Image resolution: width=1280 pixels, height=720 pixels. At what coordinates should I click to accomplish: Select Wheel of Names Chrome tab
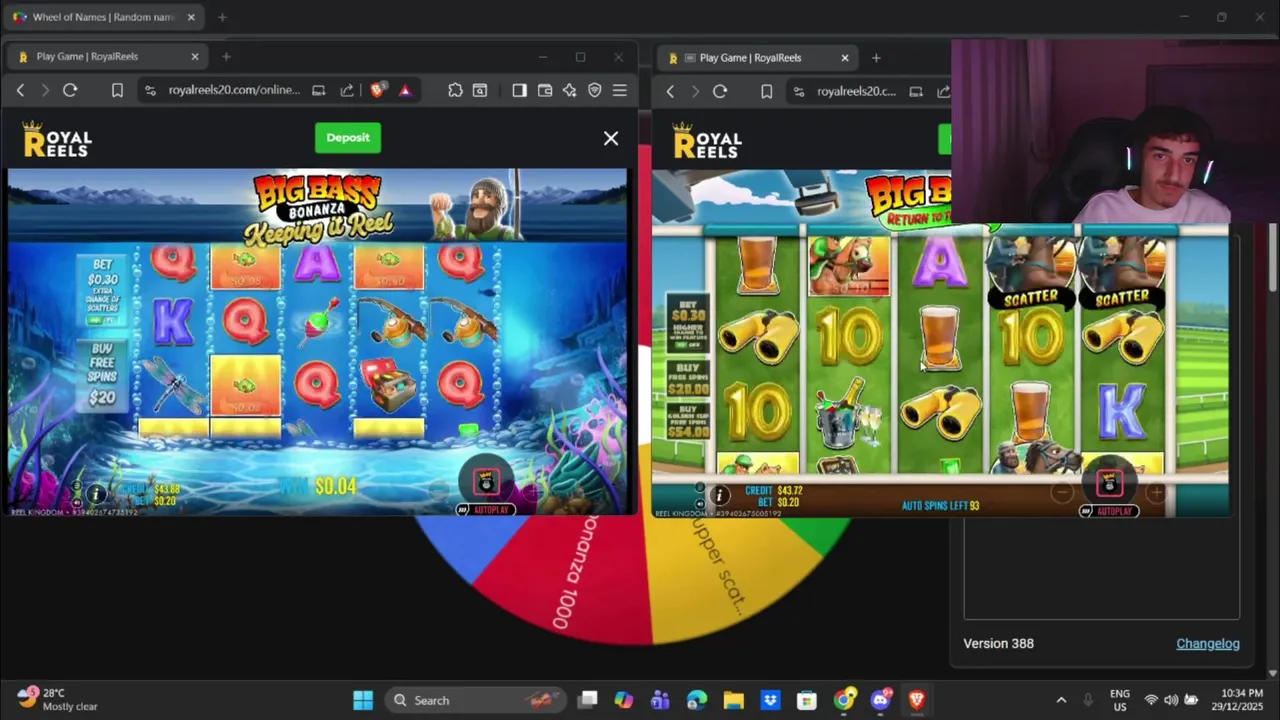pyautogui.click(x=105, y=17)
